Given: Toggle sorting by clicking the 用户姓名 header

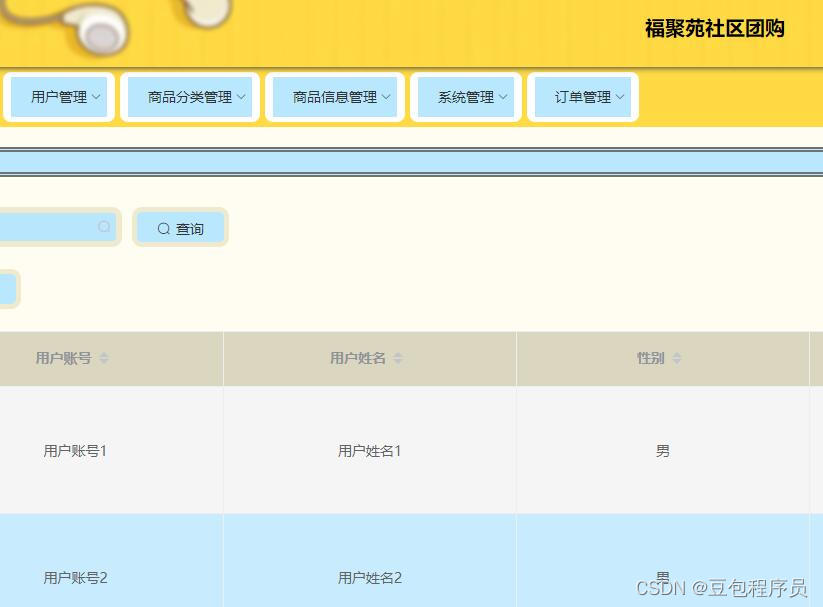Looking at the screenshot, I should point(356,357).
